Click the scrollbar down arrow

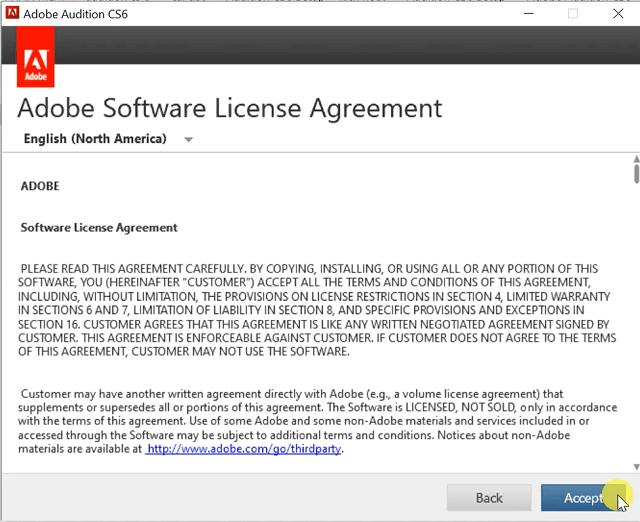tap(635, 466)
